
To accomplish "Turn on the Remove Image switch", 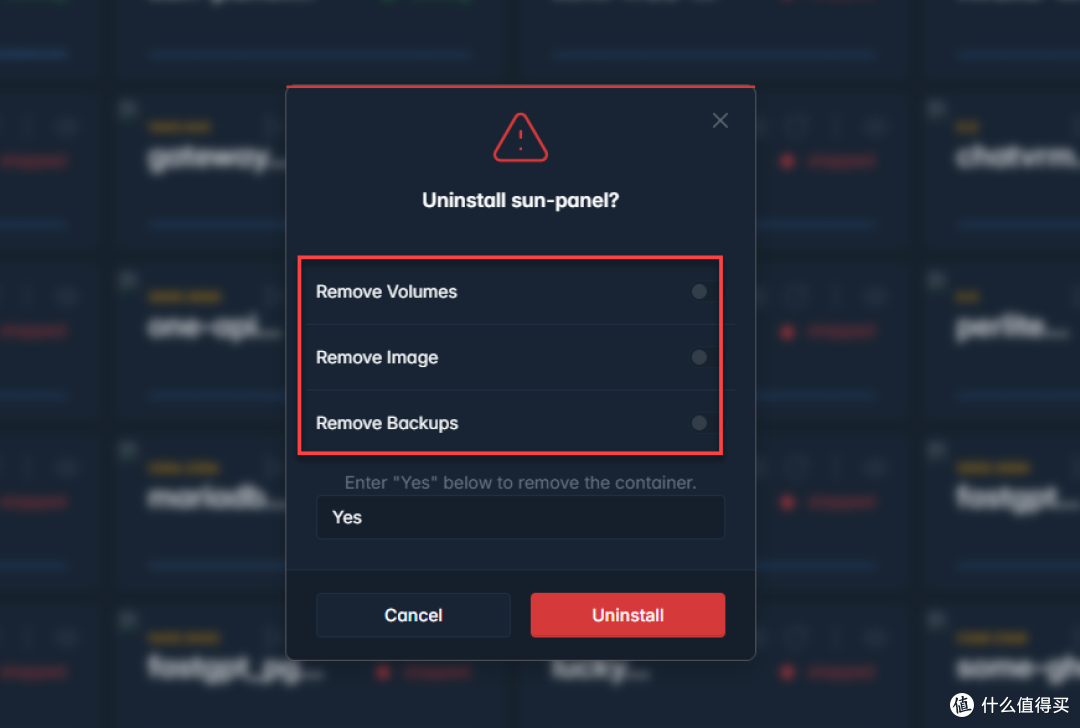I will [699, 357].
